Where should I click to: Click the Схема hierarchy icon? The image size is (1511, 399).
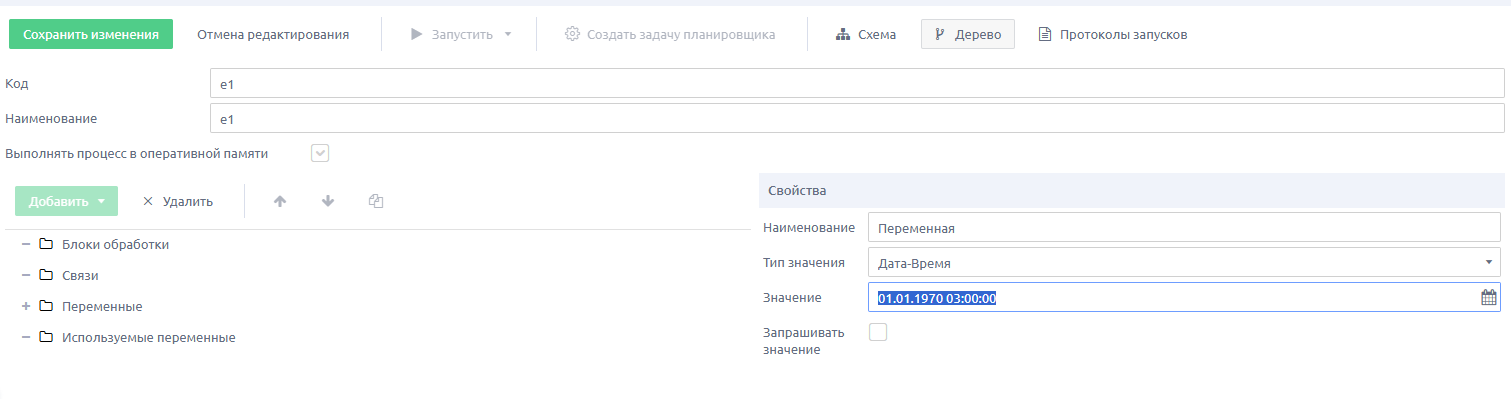click(x=842, y=34)
